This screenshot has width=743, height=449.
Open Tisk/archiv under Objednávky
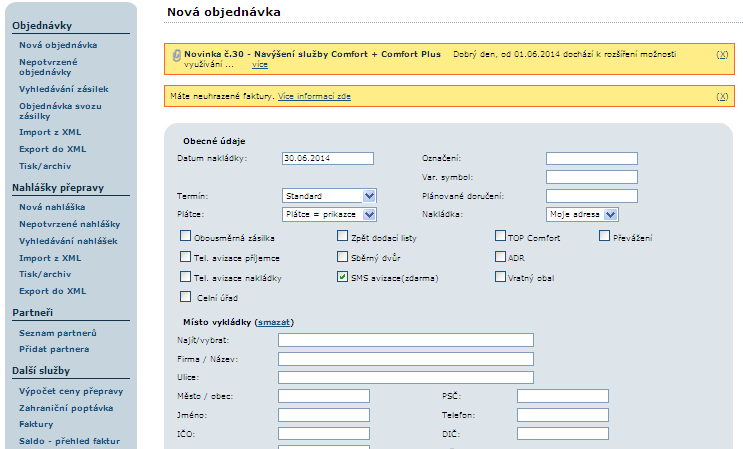click(x=45, y=166)
